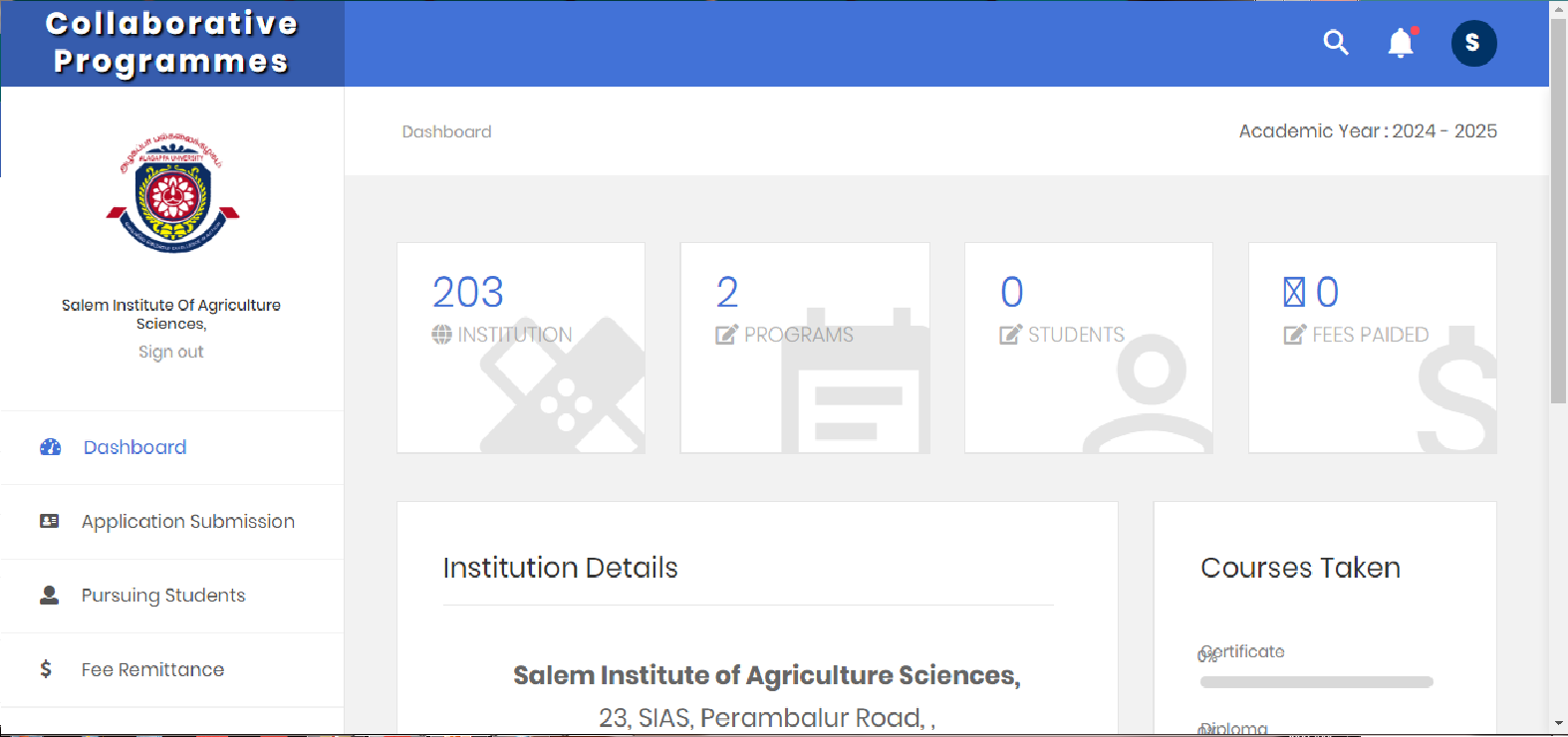The height and width of the screenshot is (737, 1568).
Task: Click the university logo image
Action: click(x=172, y=192)
